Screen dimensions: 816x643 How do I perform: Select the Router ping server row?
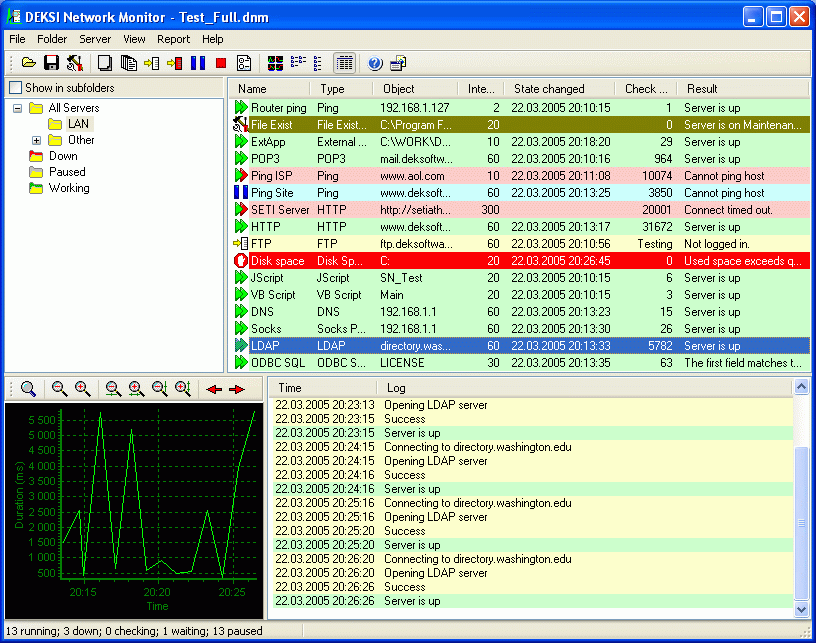click(x=520, y=108)
